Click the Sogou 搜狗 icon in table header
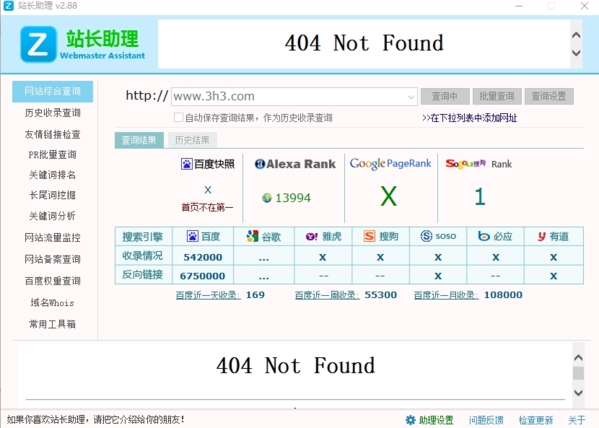The width and height of the screenshot is (599, 428). coord(369,236)
